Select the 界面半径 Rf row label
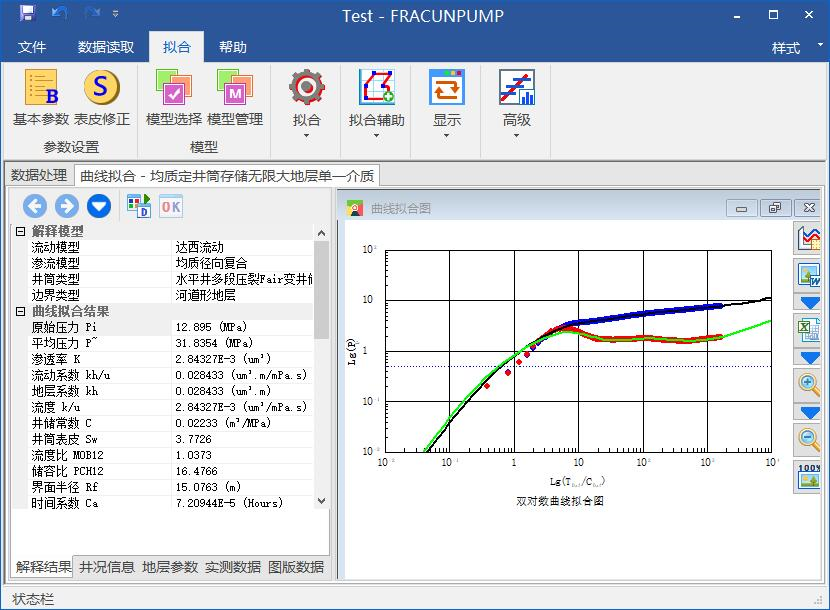This screenshot has height=610, width=830. (x=65, y=487)
